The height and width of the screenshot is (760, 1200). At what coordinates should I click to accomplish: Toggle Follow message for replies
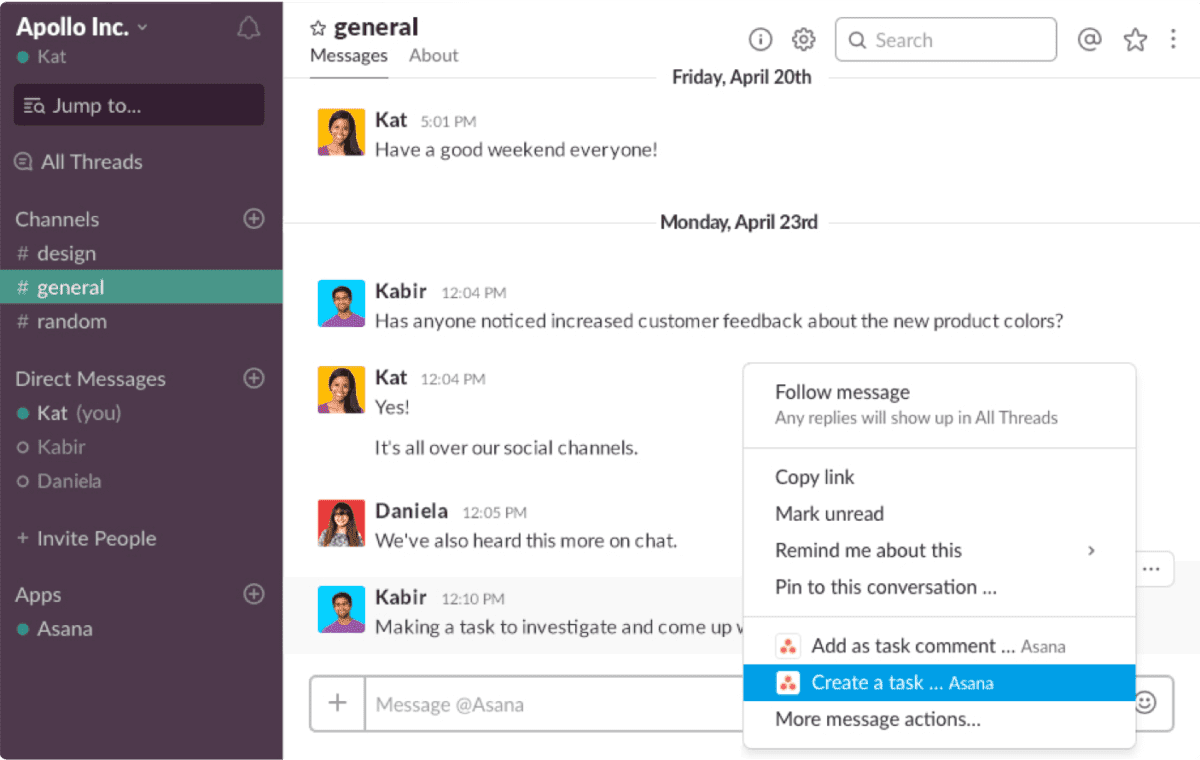pyautogui.click(x=842, y=392)
